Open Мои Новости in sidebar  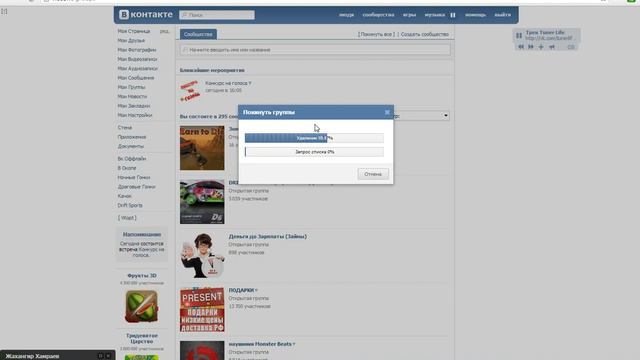pos(132,97)
